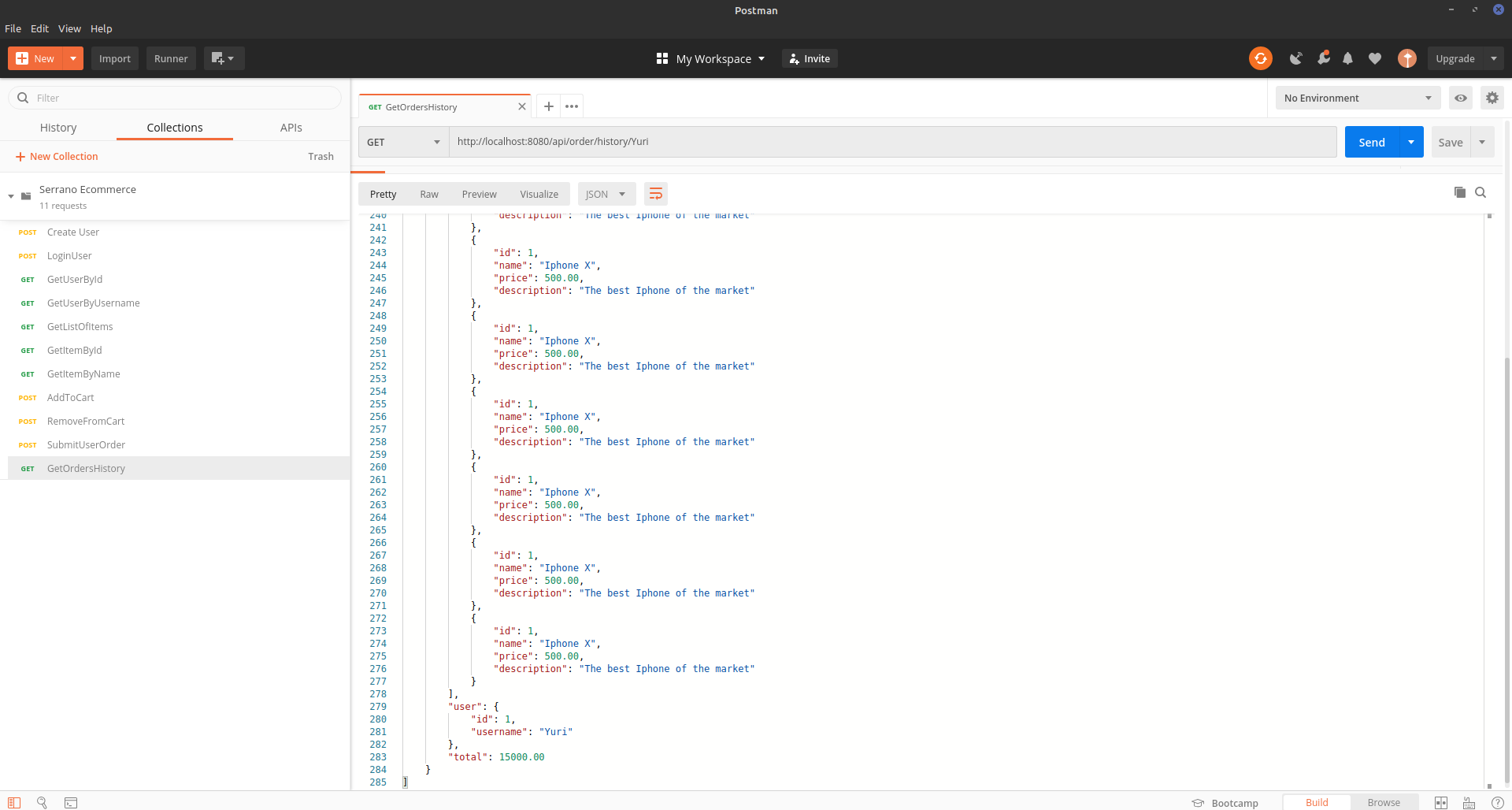Select the Collections tab
The height and width of the screenshot is (810, 1512).
click(x=175, y=128)
